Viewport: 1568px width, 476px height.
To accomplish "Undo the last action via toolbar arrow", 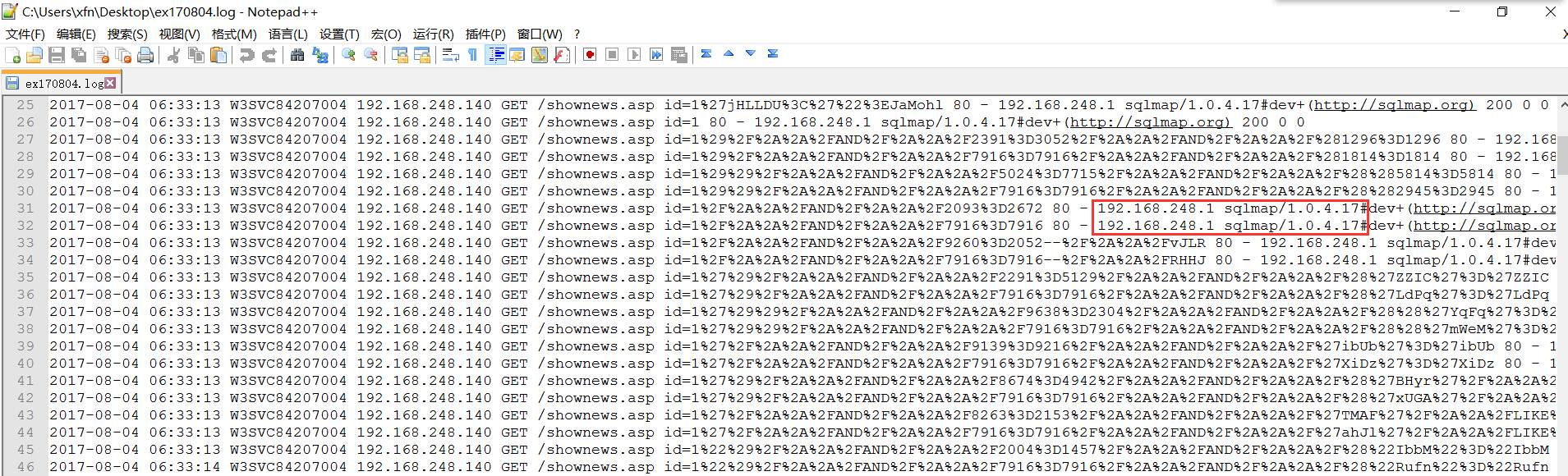I will click(x=246, y=55).
